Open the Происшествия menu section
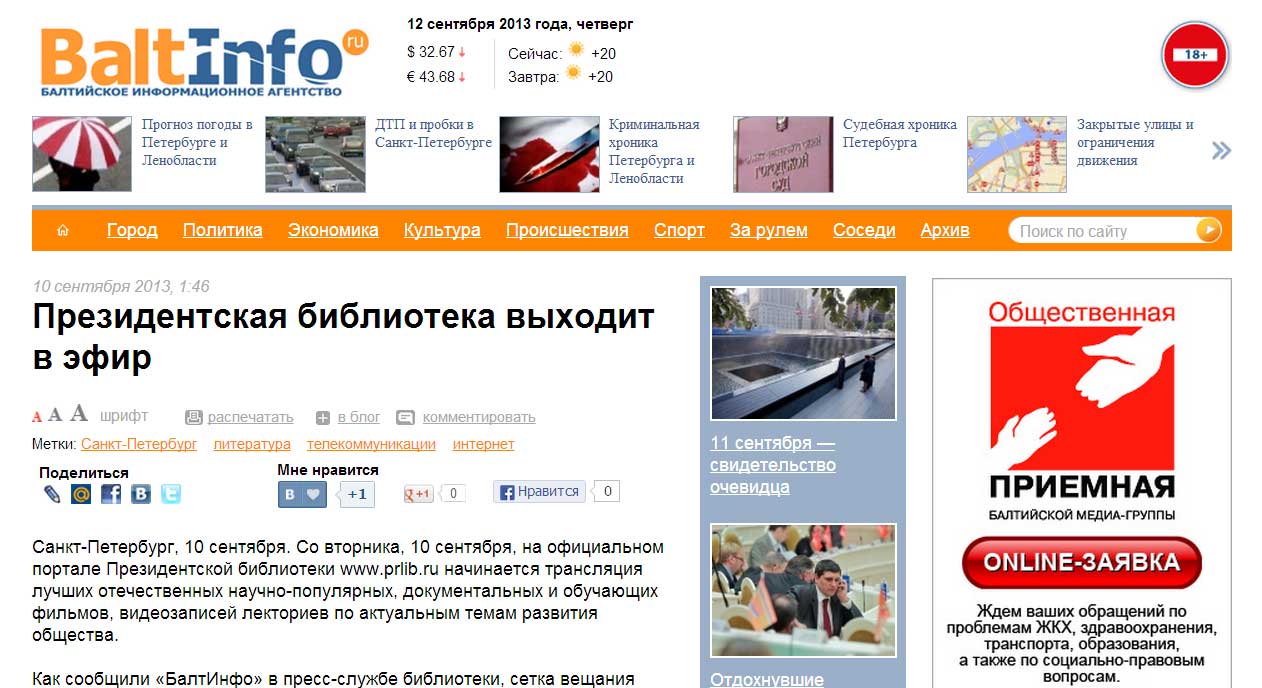 [567, 230]
